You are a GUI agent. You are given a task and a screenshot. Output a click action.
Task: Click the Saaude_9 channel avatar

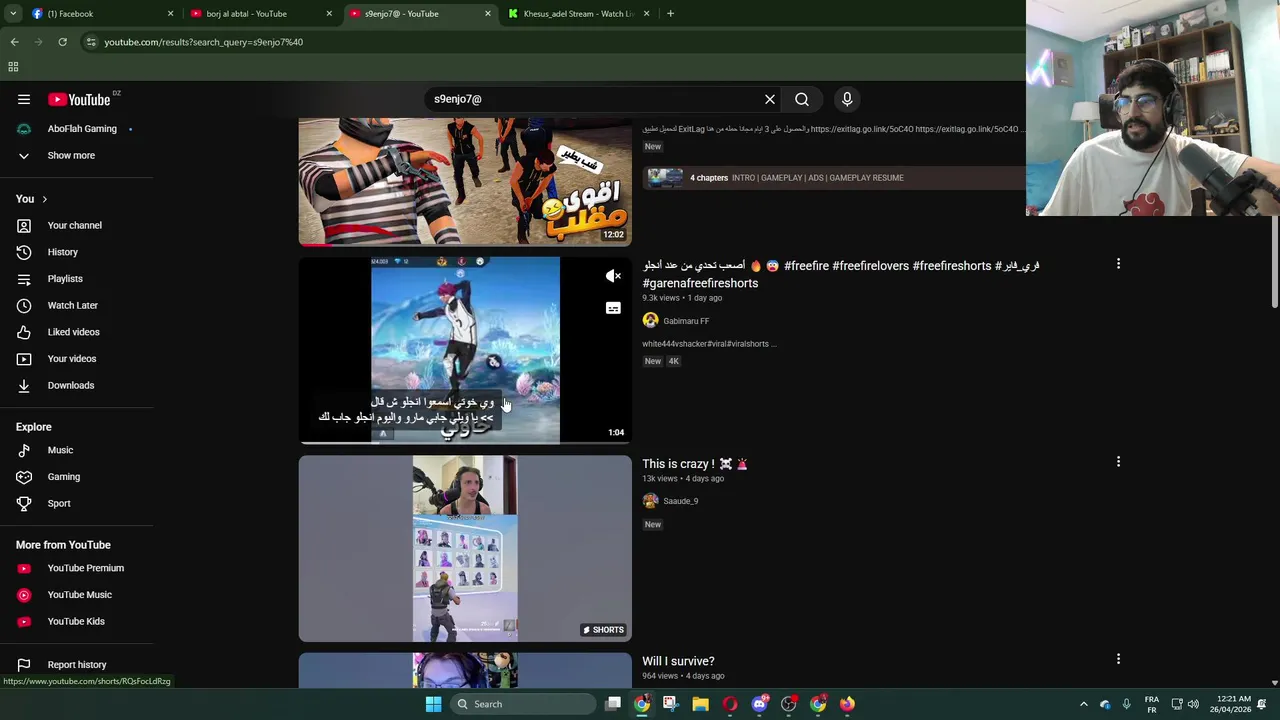tap(650, 501)
